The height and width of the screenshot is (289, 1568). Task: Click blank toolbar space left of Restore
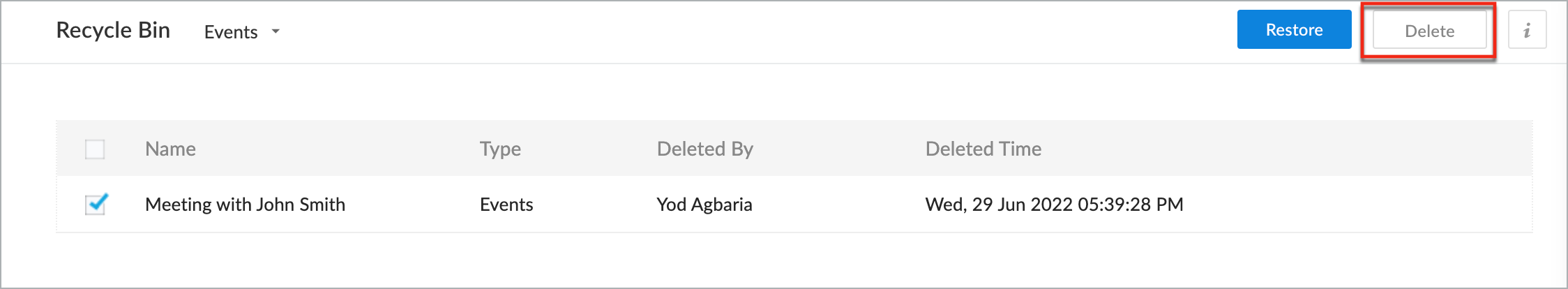[767, 31]
